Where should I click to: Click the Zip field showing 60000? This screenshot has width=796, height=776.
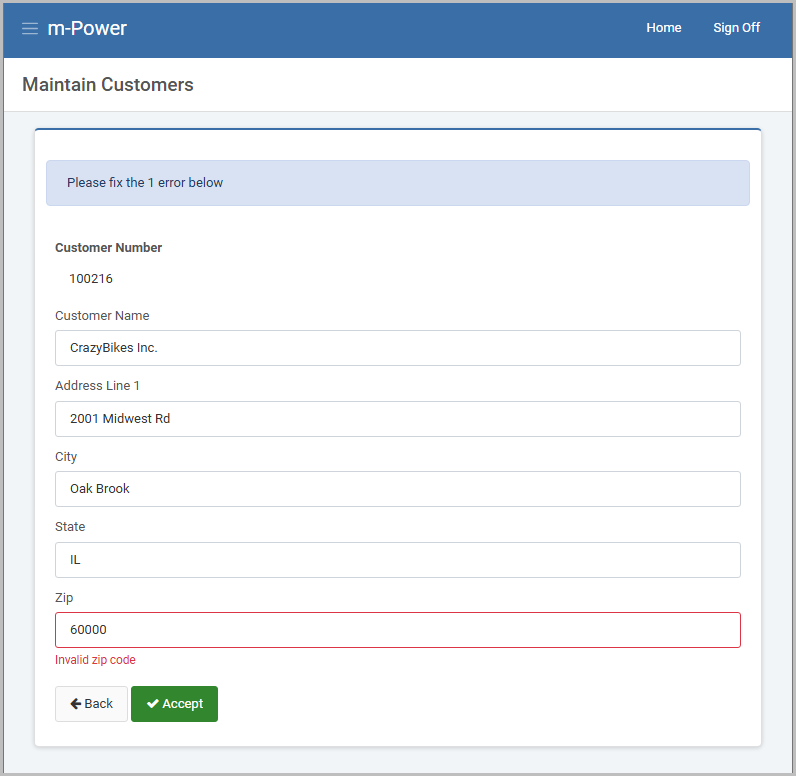(x=397, y=630)
